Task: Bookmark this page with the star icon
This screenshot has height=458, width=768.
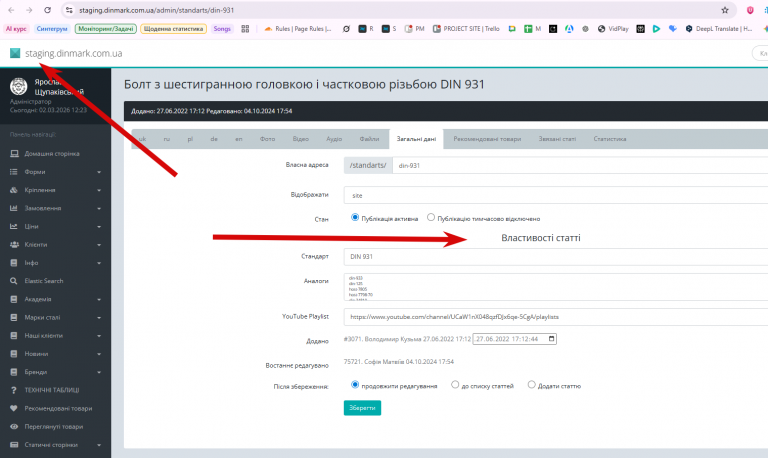Action: 725,10
